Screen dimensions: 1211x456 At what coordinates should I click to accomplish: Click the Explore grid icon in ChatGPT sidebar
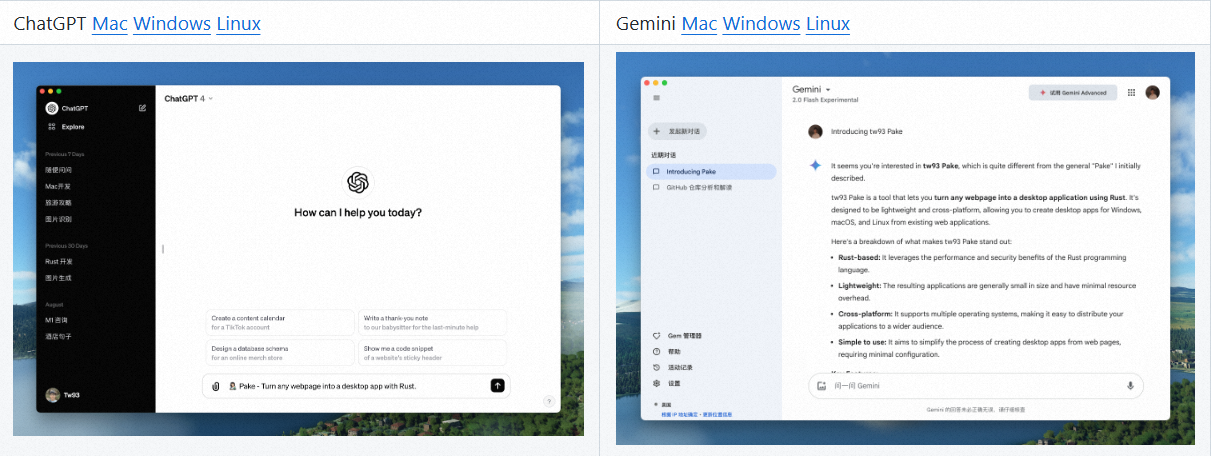coord(52,127)
